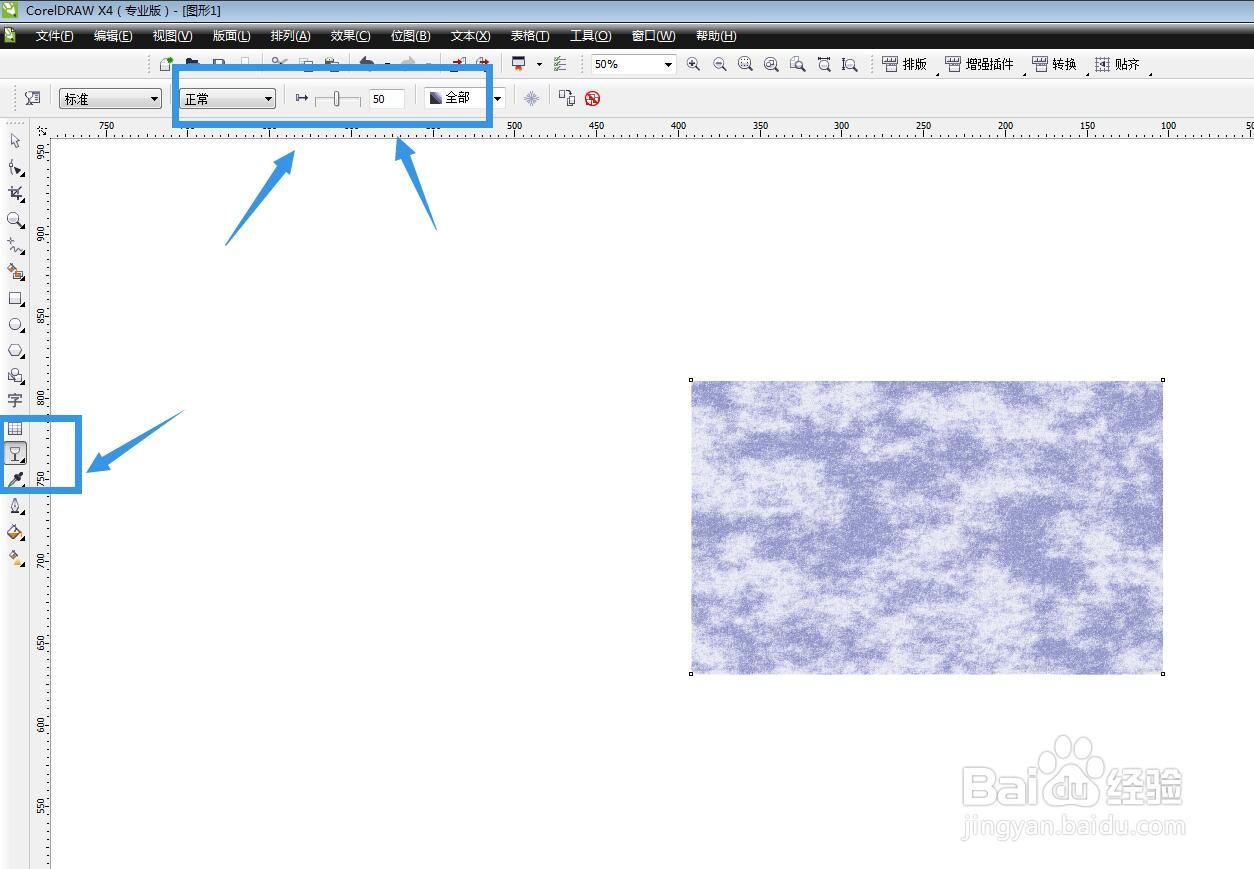Click Zoom to All Objects icon
The width and height of the screenshot is (1254, 869).
[x=771, y=64]
